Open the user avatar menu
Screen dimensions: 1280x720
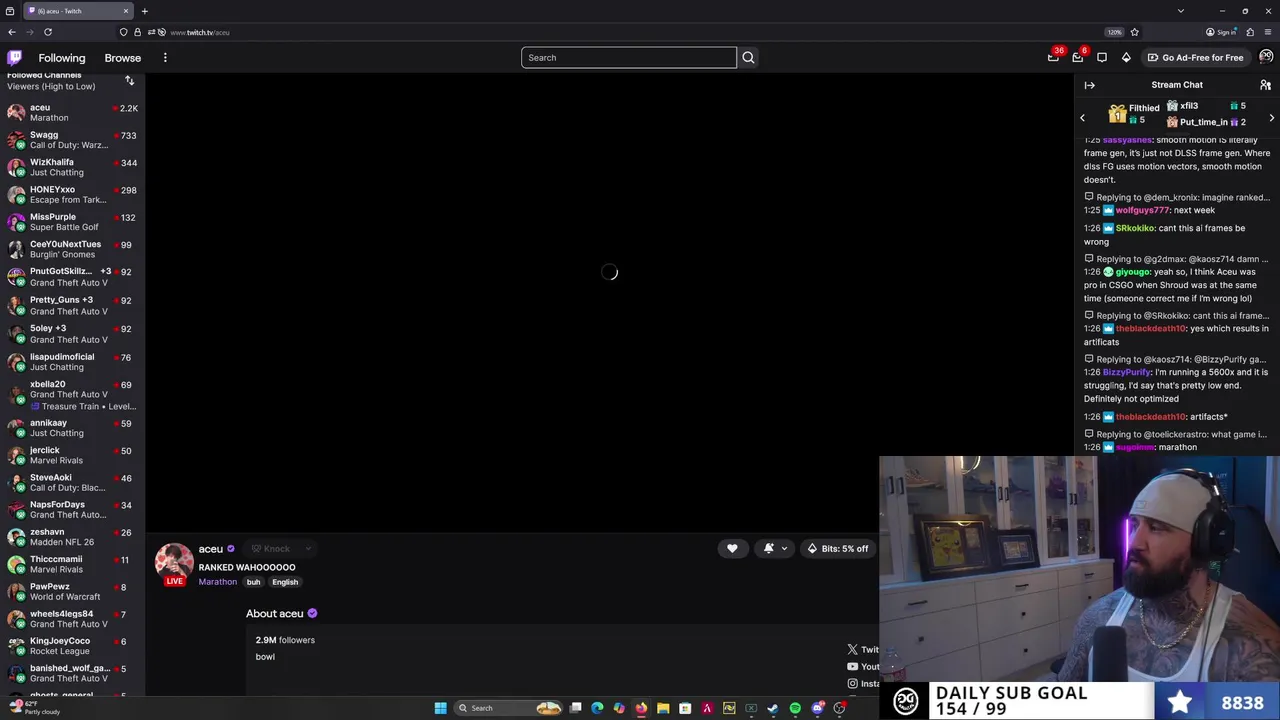[x=1266, y=57]
